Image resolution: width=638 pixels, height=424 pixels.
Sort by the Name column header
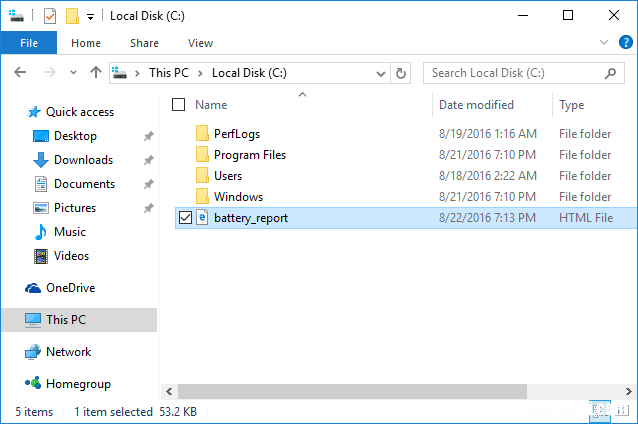(211, 105)
